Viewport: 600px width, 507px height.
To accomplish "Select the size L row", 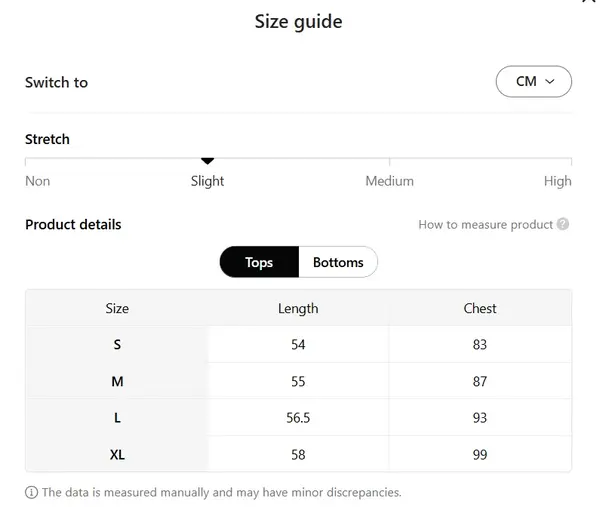I will pos(117,418).
